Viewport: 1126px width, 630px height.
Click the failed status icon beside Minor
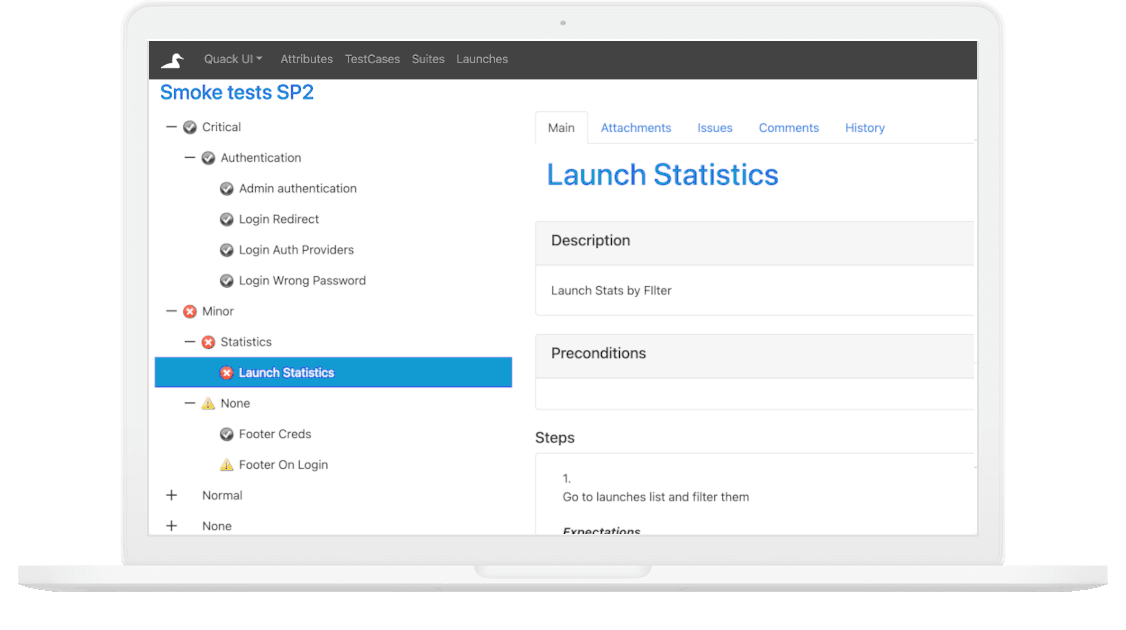[x=190, y=312]
